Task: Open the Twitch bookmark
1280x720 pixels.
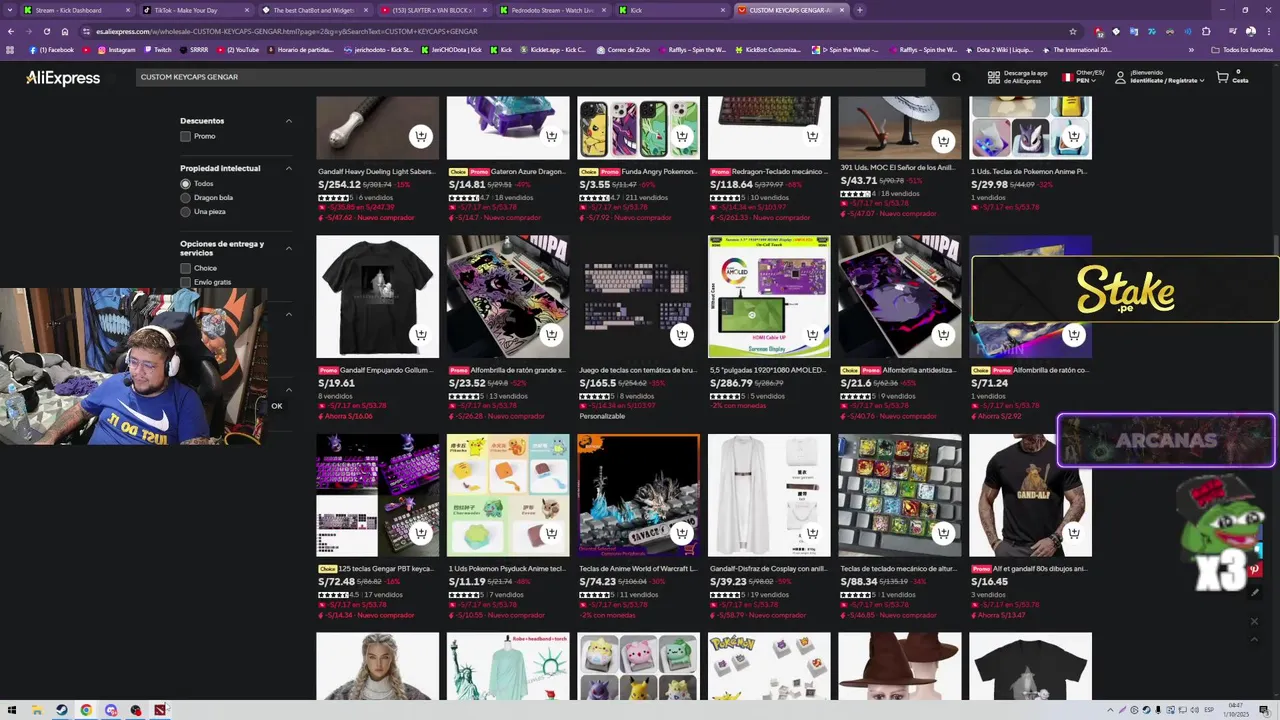Action: pos(157,50)
